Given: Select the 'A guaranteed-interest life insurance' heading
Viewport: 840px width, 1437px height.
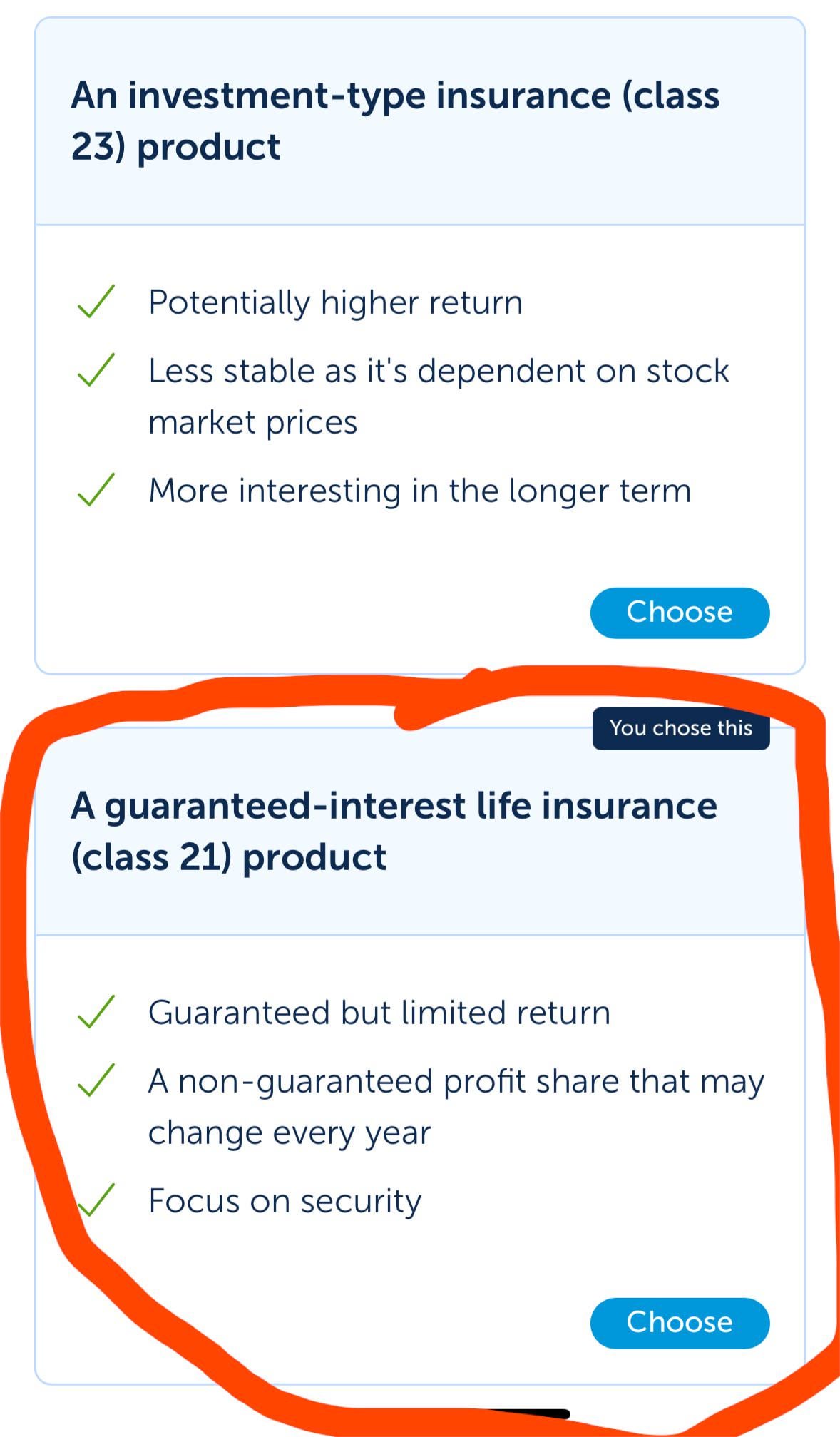Looking at the screenshot, I should point(394,831).
